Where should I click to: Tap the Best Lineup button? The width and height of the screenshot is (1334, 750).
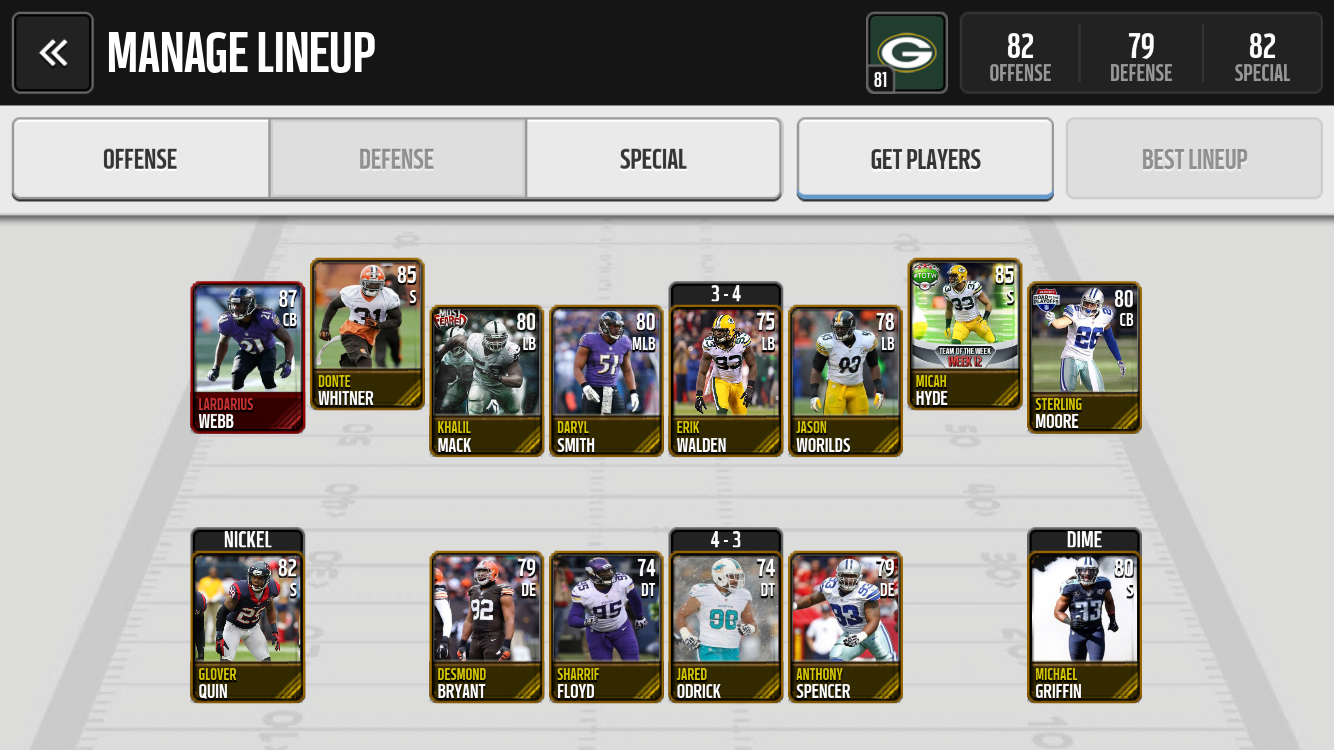[1194, 159]
